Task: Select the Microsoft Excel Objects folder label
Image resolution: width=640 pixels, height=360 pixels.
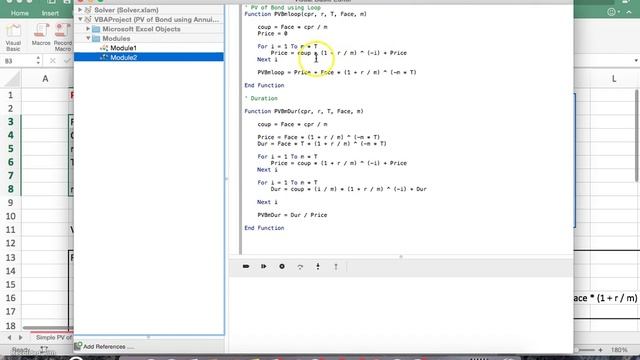Action: (141, 29)
